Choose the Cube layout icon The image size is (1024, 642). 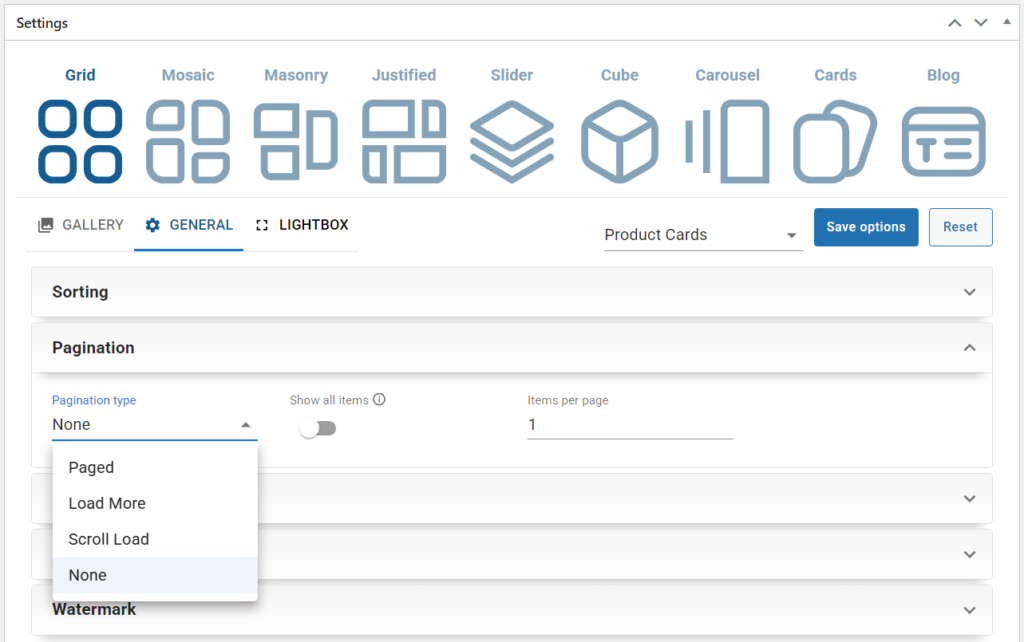[x=620, y=140]
